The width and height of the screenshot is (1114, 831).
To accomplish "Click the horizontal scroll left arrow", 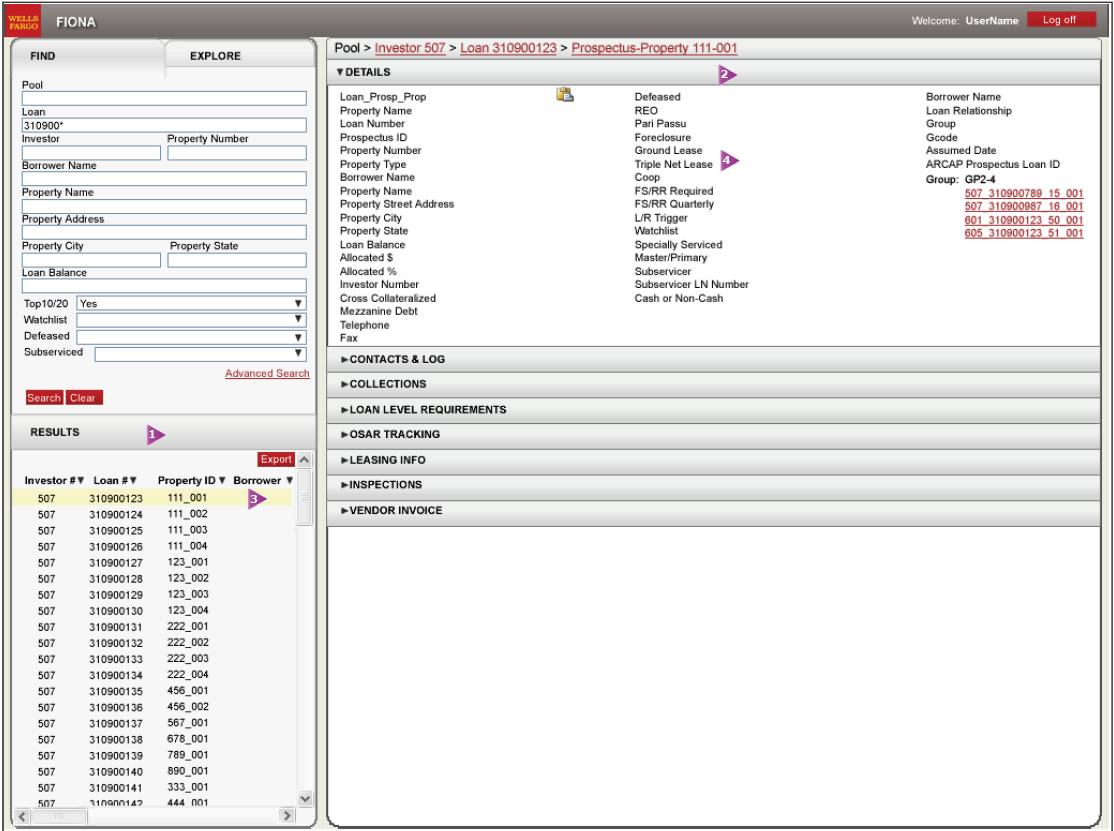I will point(22,816).
